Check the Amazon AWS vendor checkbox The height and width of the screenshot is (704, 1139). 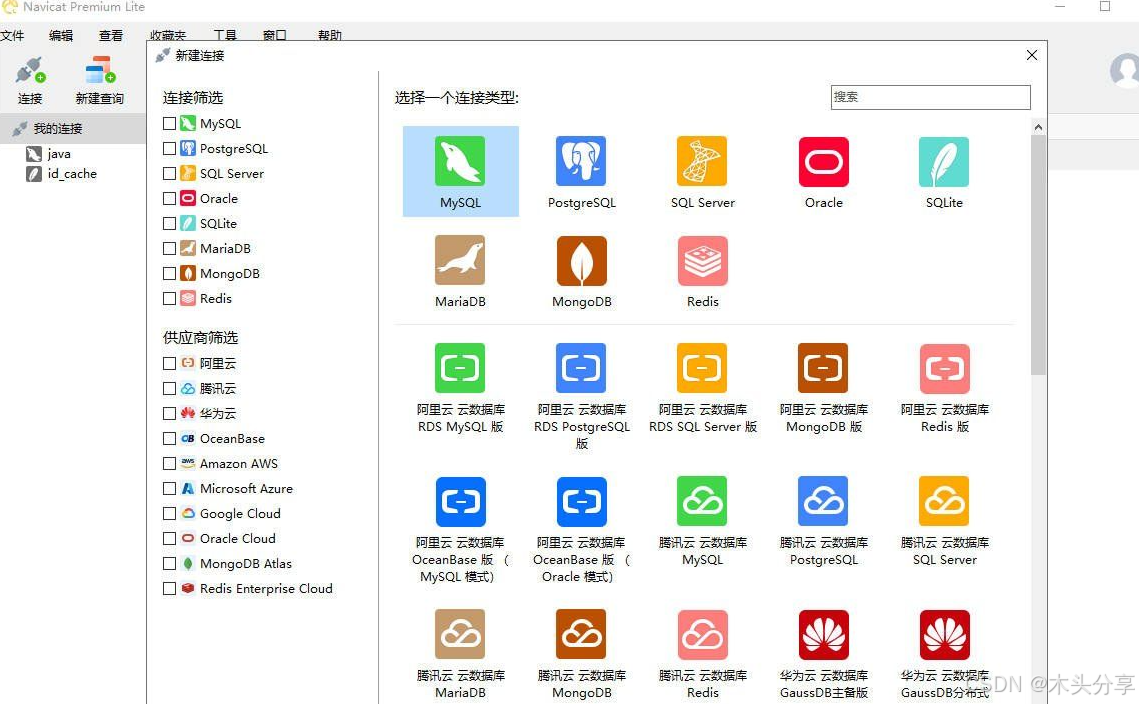(x=169, y=464)
